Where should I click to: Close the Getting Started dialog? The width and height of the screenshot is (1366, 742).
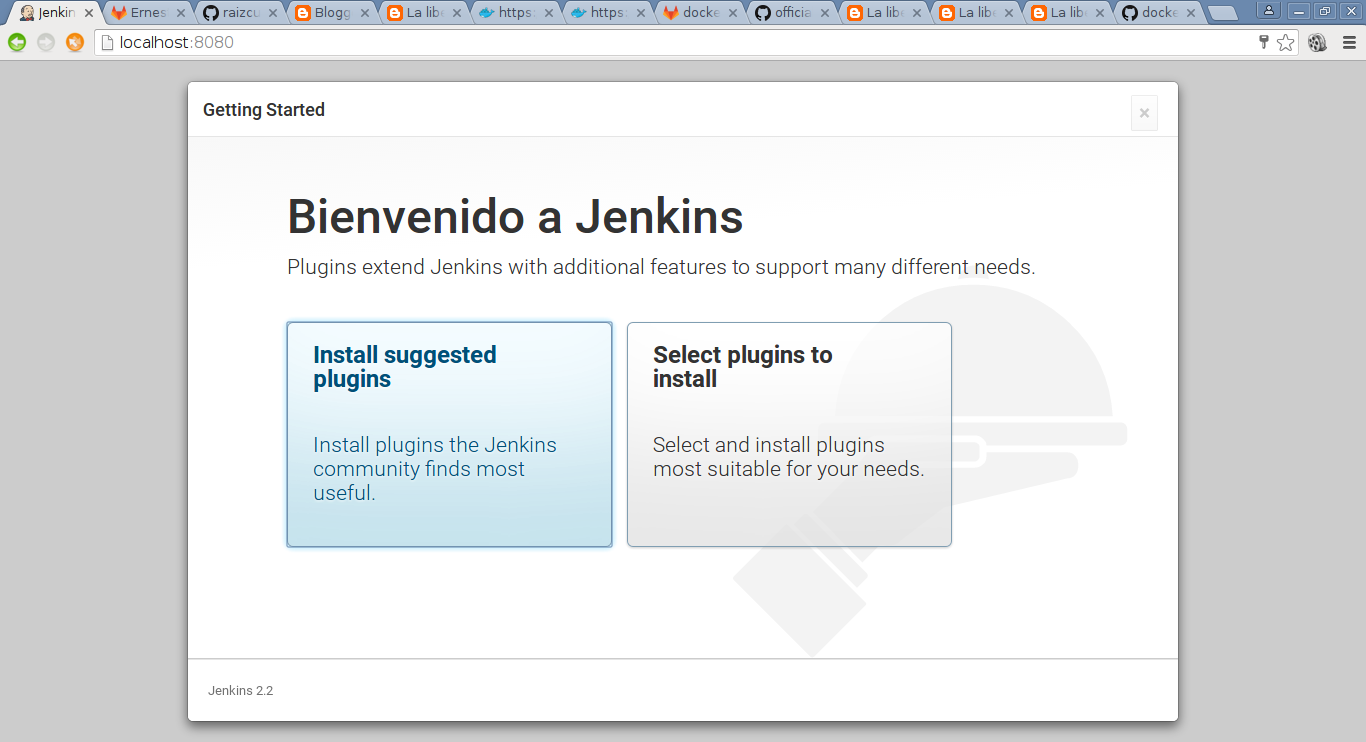tap(1144, 113)
